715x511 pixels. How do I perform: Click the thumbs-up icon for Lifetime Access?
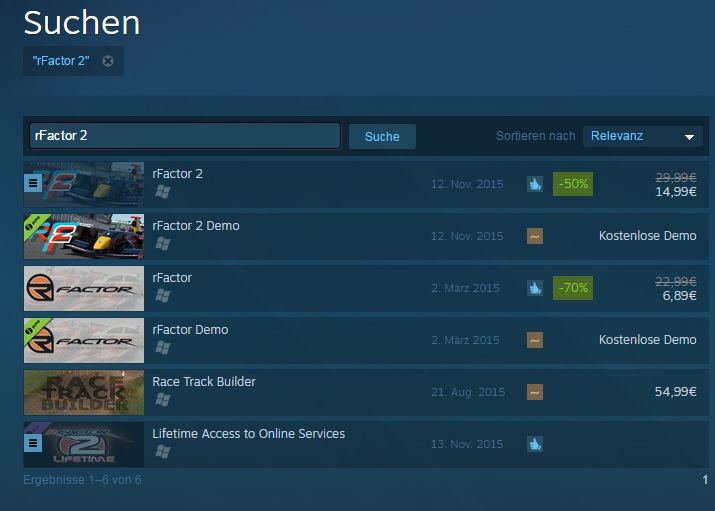[535, 444]
